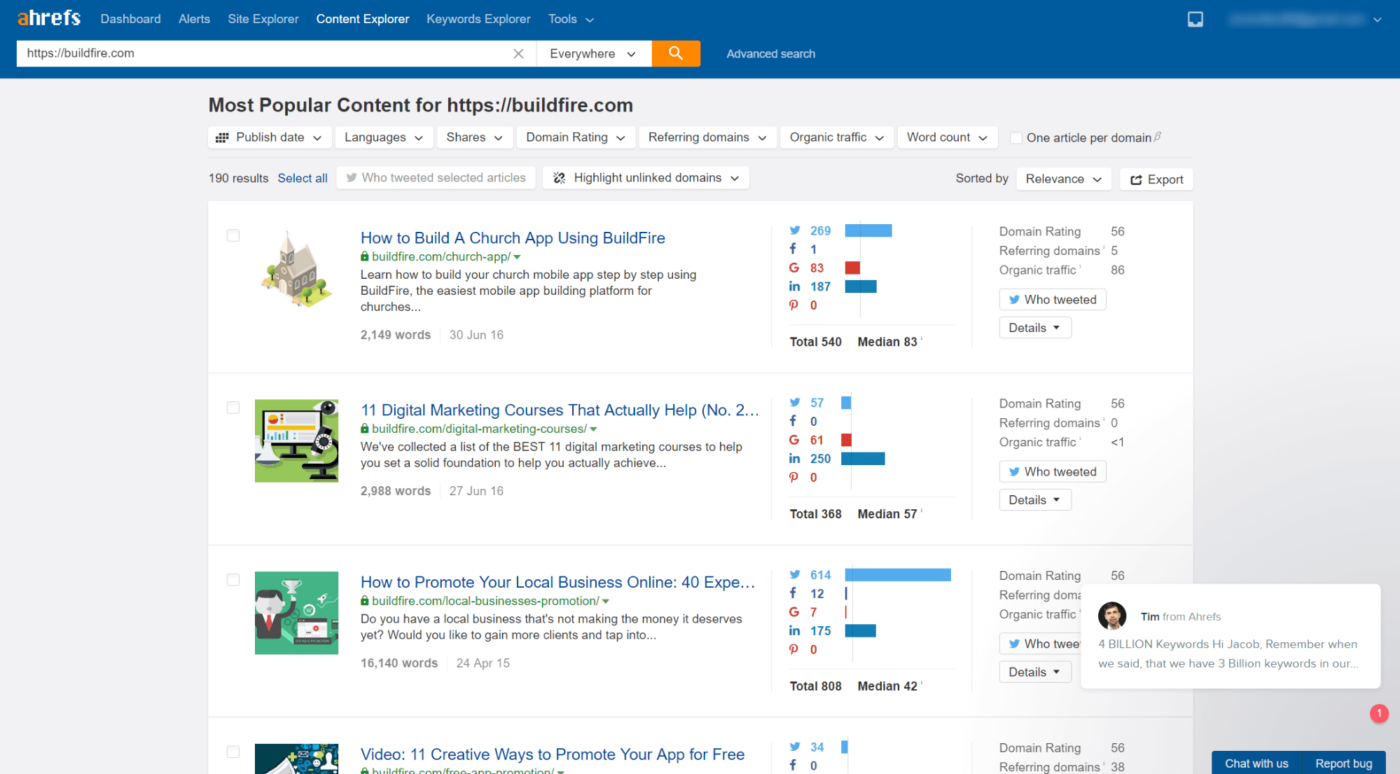Expand Details for Digital Marketing Courses article
The height and width of the screenshot is (774, 1400).
[x=1035, y=500]
